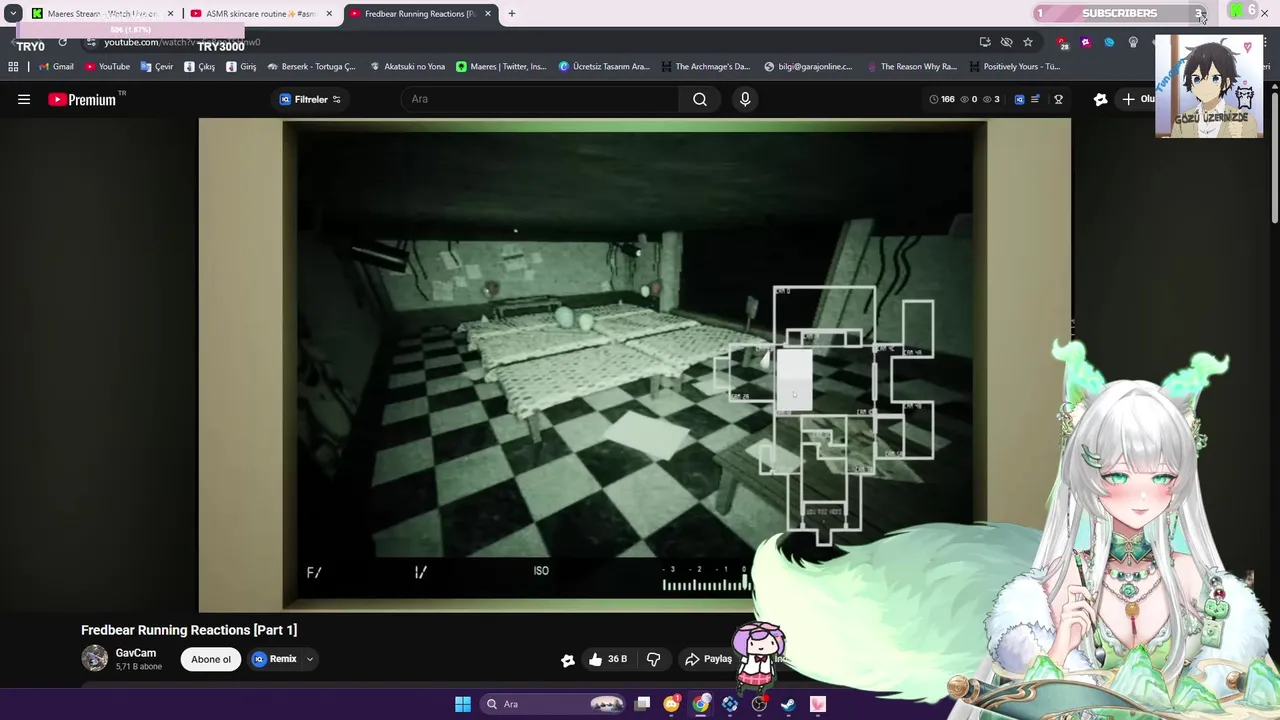Click the Paylaş share button

(709, 659)
